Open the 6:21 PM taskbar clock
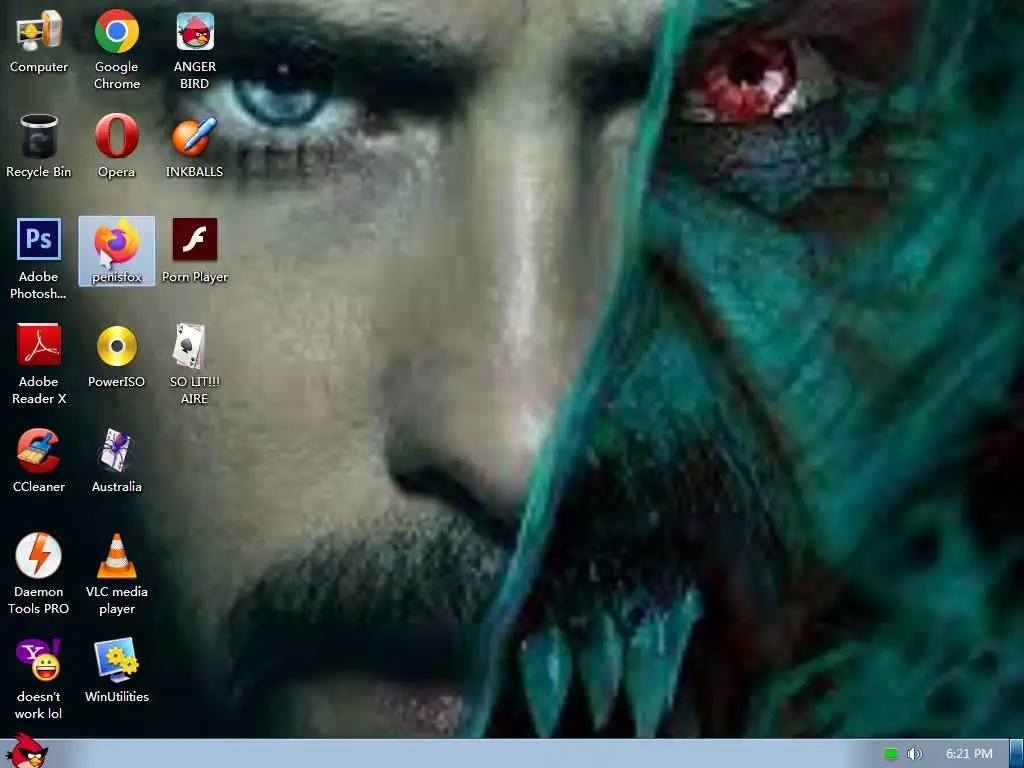 969,754
